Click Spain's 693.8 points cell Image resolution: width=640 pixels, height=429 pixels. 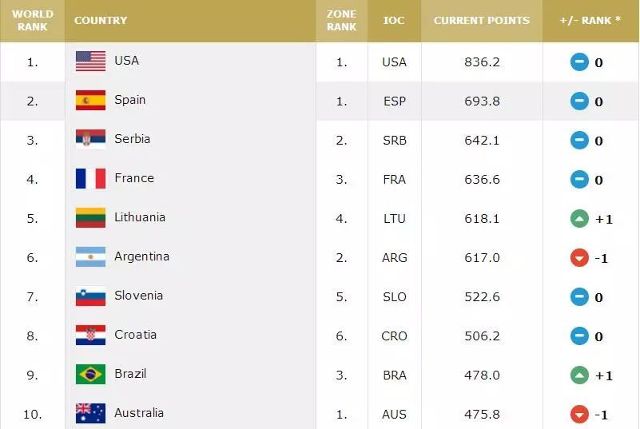click(x=482, y=101)
